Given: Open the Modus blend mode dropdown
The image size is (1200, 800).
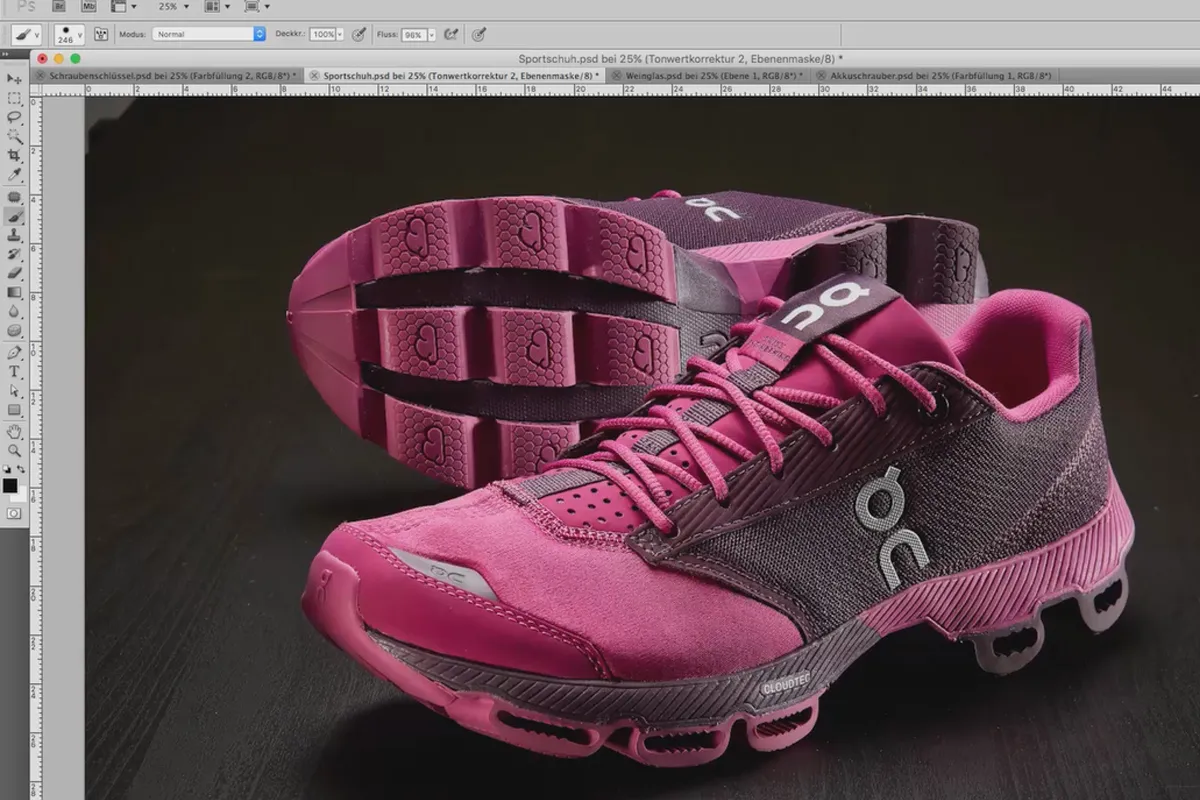Looking at the screenshot, I should [x=208, y=34].
